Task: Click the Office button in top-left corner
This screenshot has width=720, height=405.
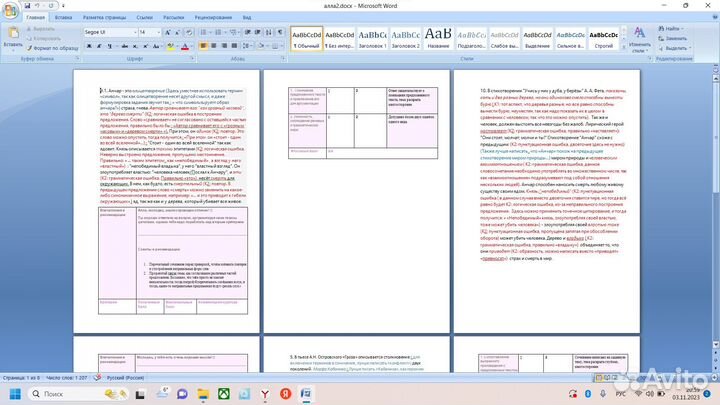Action: pyautogui.click(x=10, y=10)
